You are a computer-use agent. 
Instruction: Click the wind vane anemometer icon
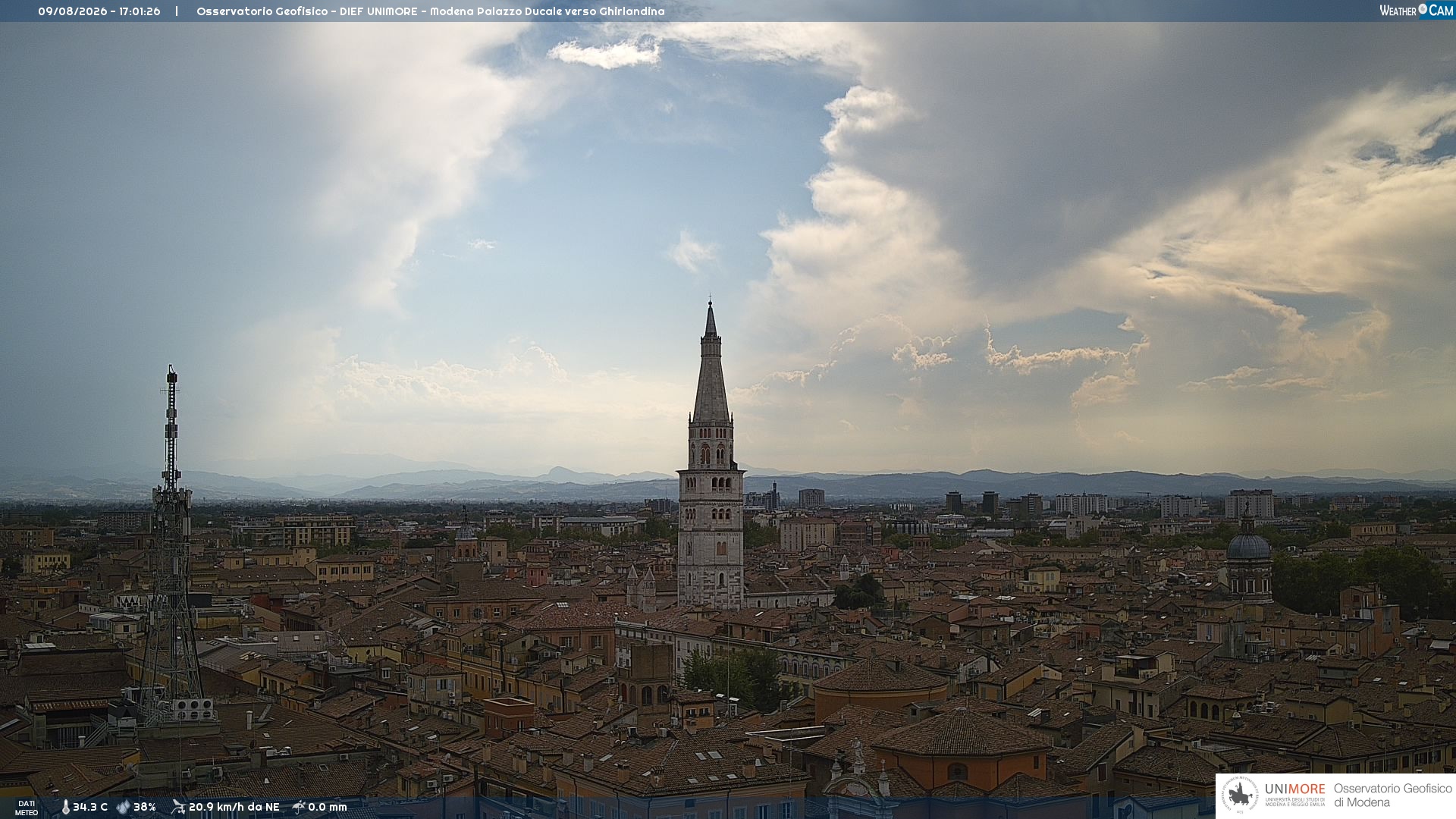[x=178, y=807]
